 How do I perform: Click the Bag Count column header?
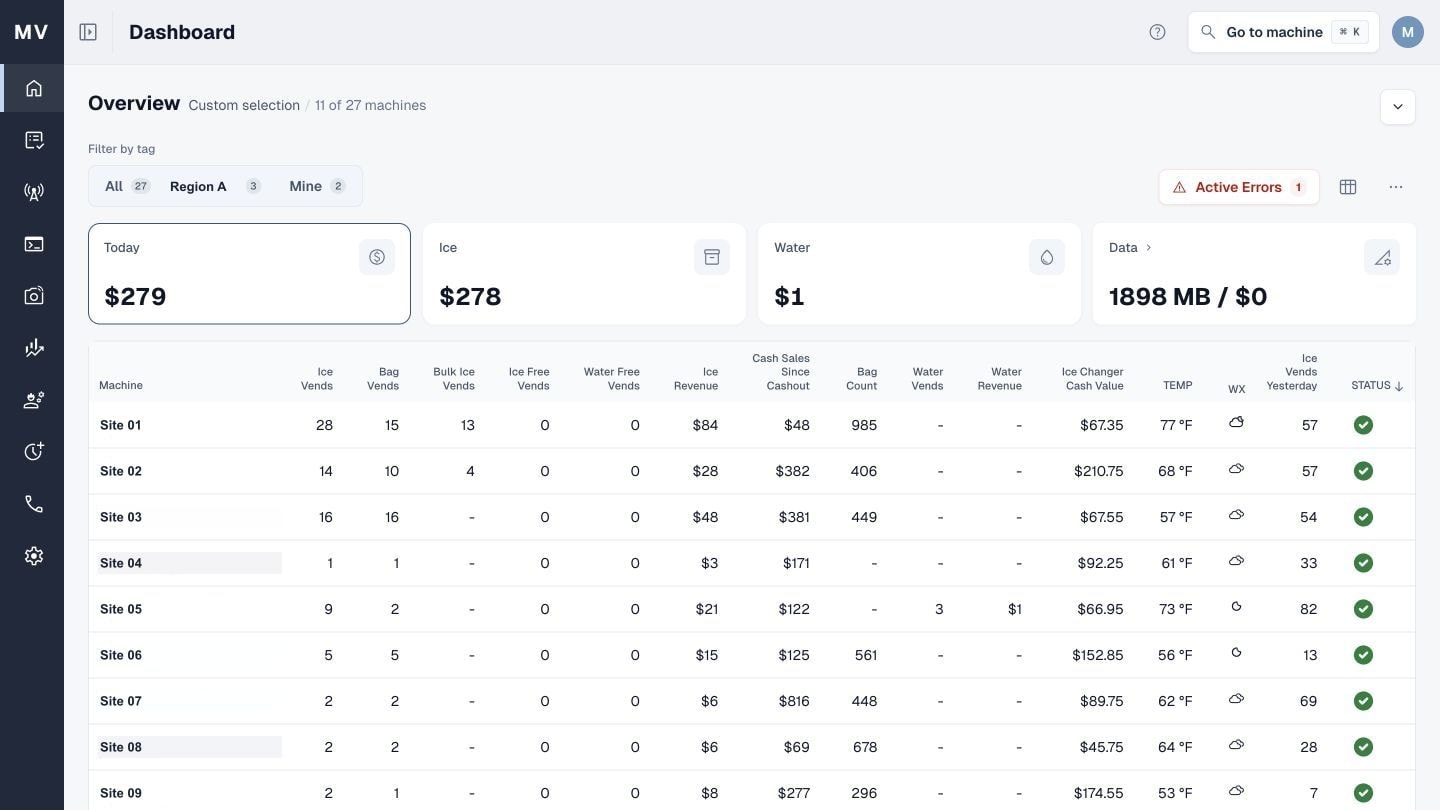pos(861,378)
